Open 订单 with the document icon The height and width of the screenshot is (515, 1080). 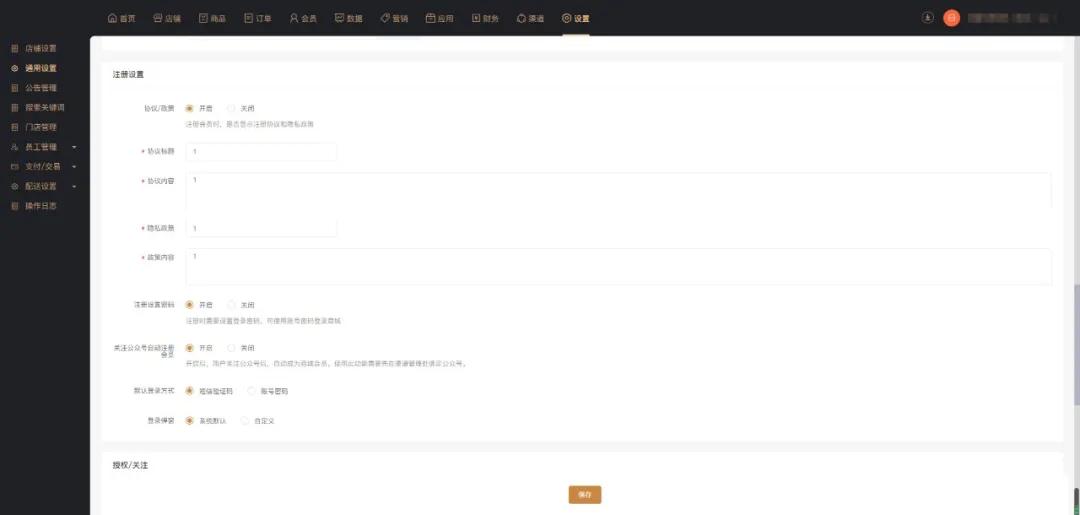coord(249,19)
